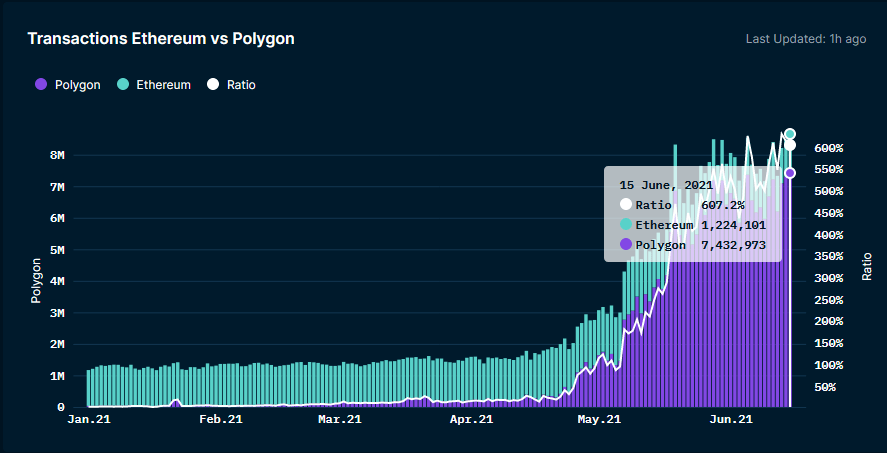Viewport: 887px width, 453px height.
Task: Click the 8M tick on left axis
Action: (x=57, y=156)
